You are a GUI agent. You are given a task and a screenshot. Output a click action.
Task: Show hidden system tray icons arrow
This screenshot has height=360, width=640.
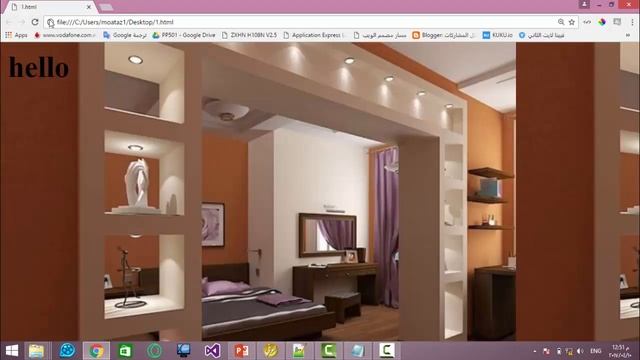[535, 351]
